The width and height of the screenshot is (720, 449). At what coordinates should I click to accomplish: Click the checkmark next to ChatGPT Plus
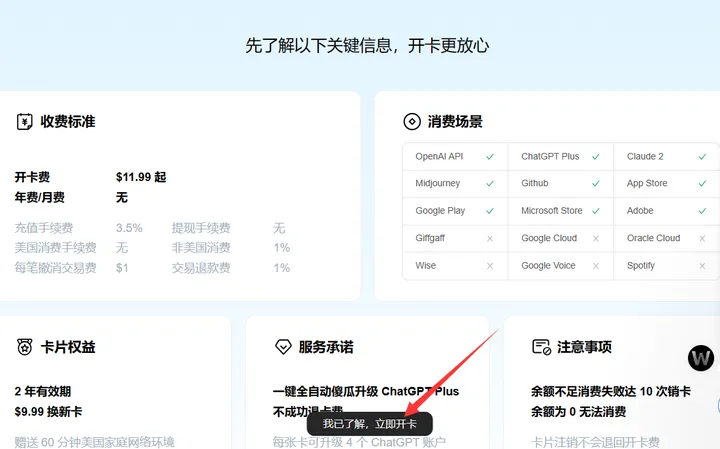(x=595, y=157)
